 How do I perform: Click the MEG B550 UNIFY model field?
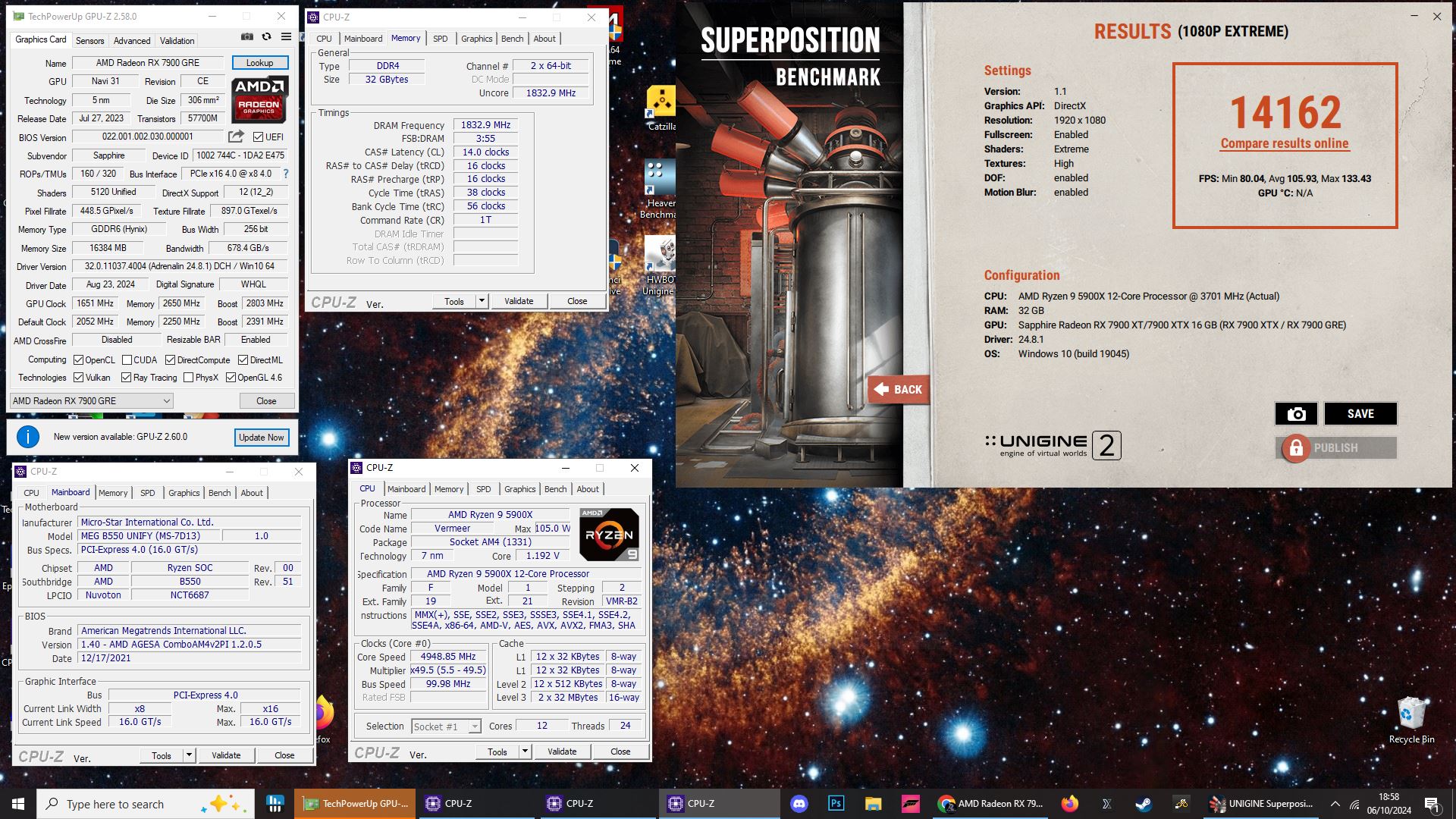[x=150, y=536]
